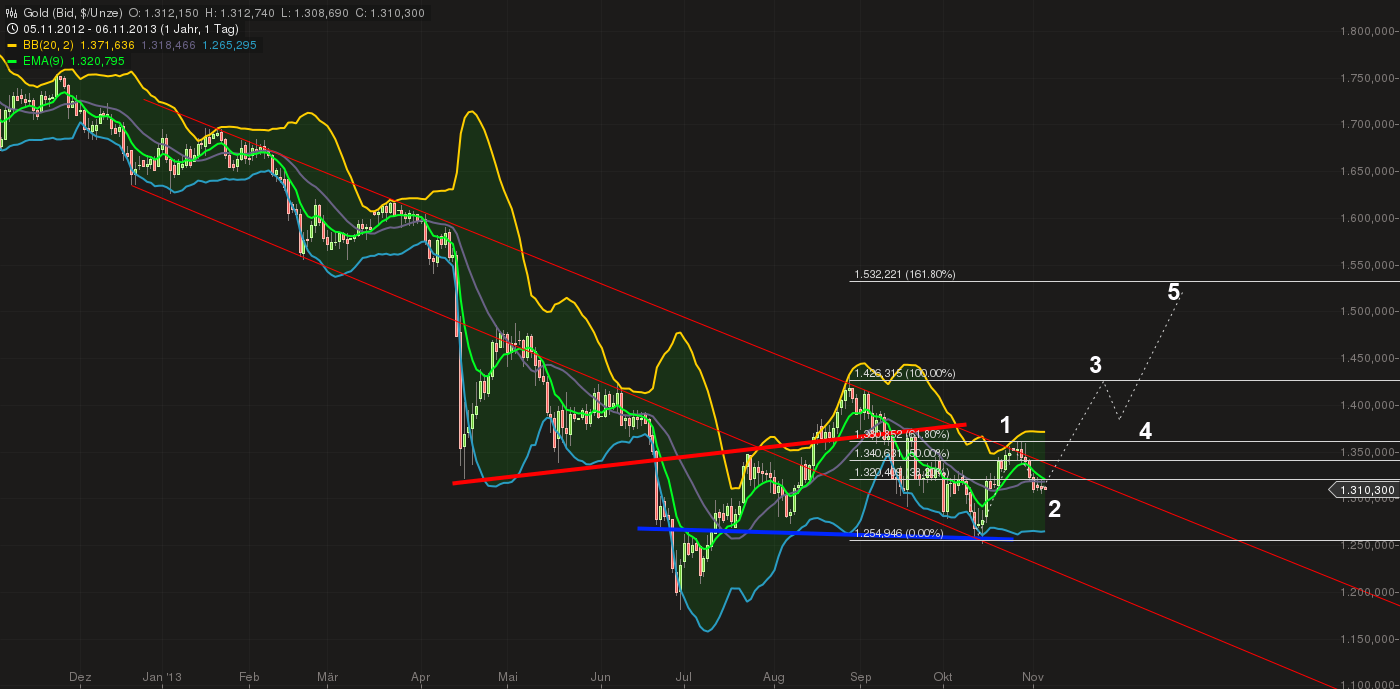Select the 1.550,000 price axis value

[x=1367, y=266]
